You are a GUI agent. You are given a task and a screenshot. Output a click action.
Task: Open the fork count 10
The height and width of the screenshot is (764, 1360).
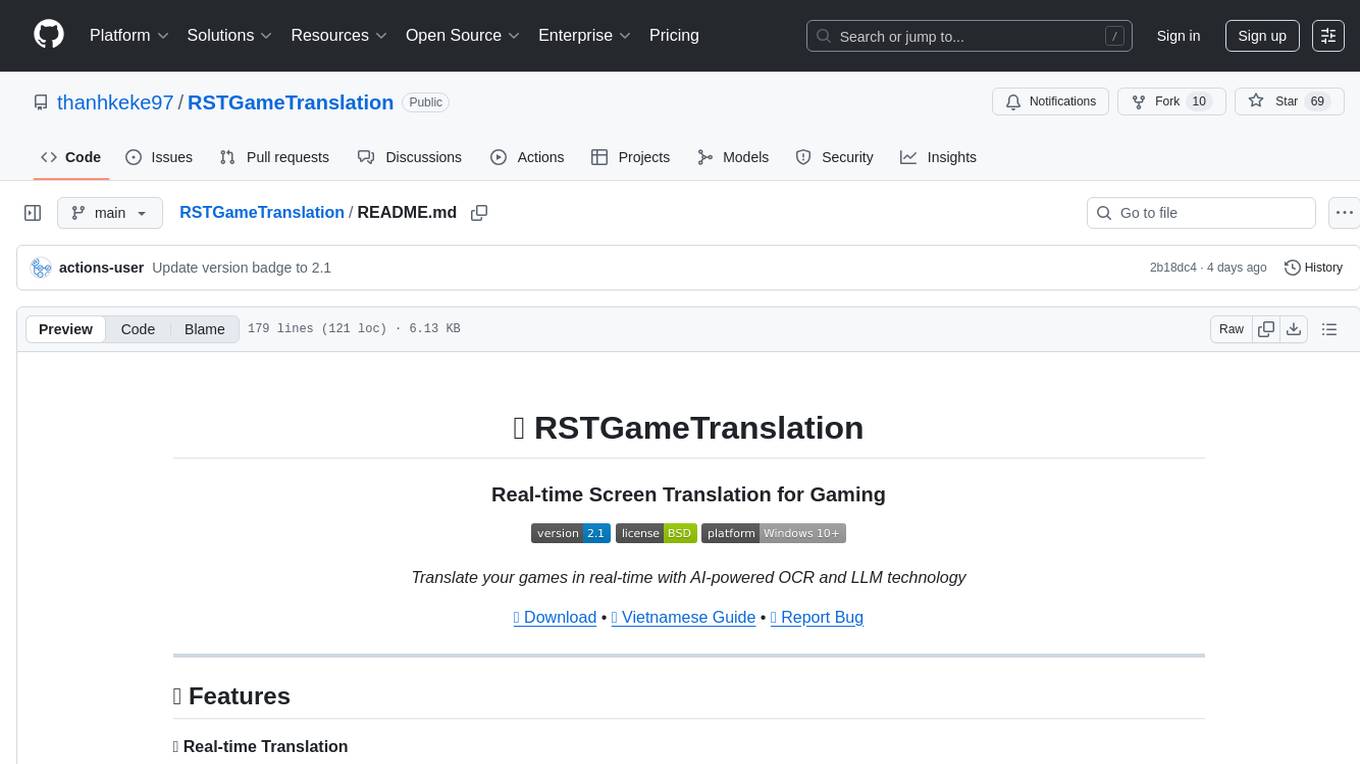coord(1199,102)
